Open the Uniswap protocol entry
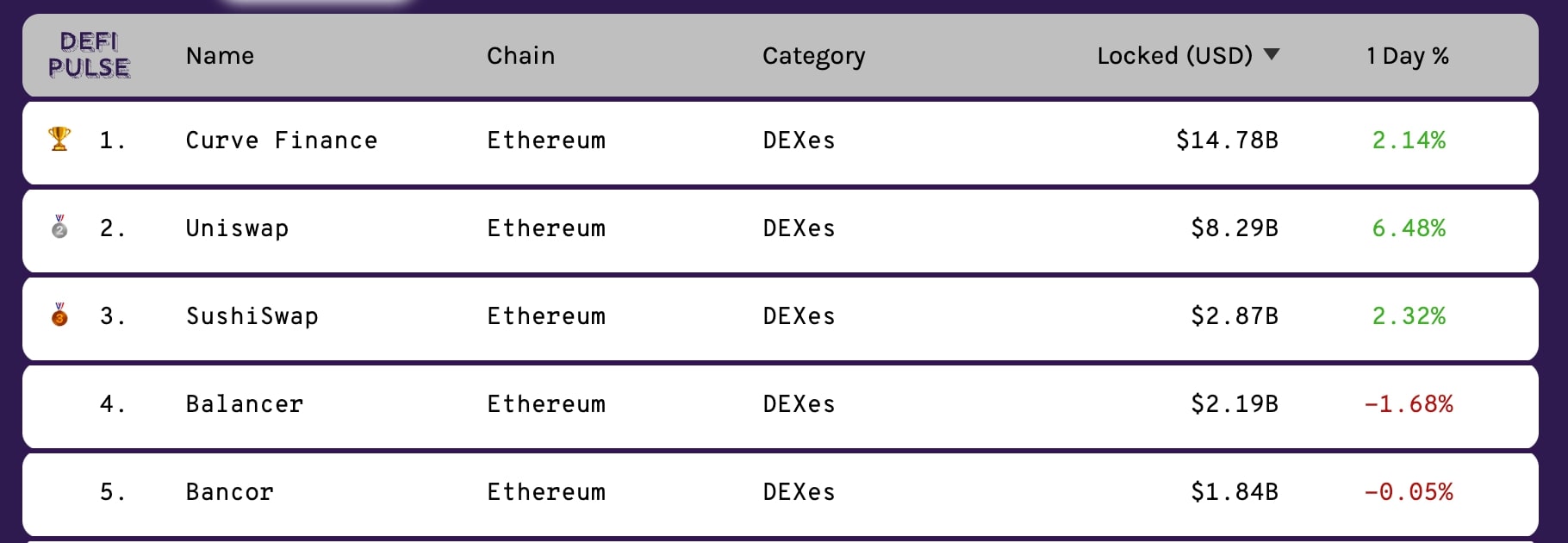 pyautogui.click(x=239, y=228)
